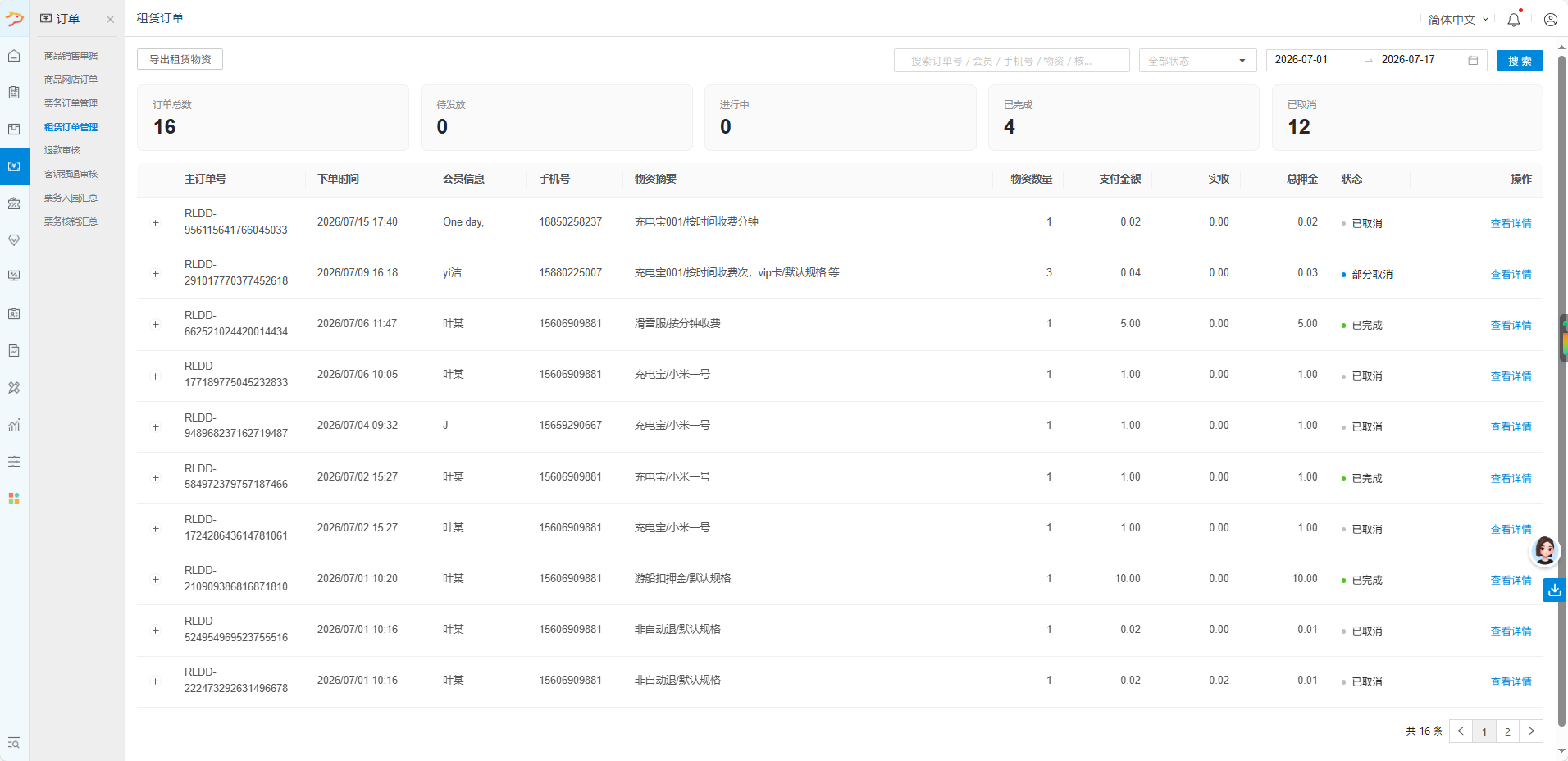This screenshot has height=761, width=1568.
Task: Close the 订单 menu panel
Action: point(110,19)
